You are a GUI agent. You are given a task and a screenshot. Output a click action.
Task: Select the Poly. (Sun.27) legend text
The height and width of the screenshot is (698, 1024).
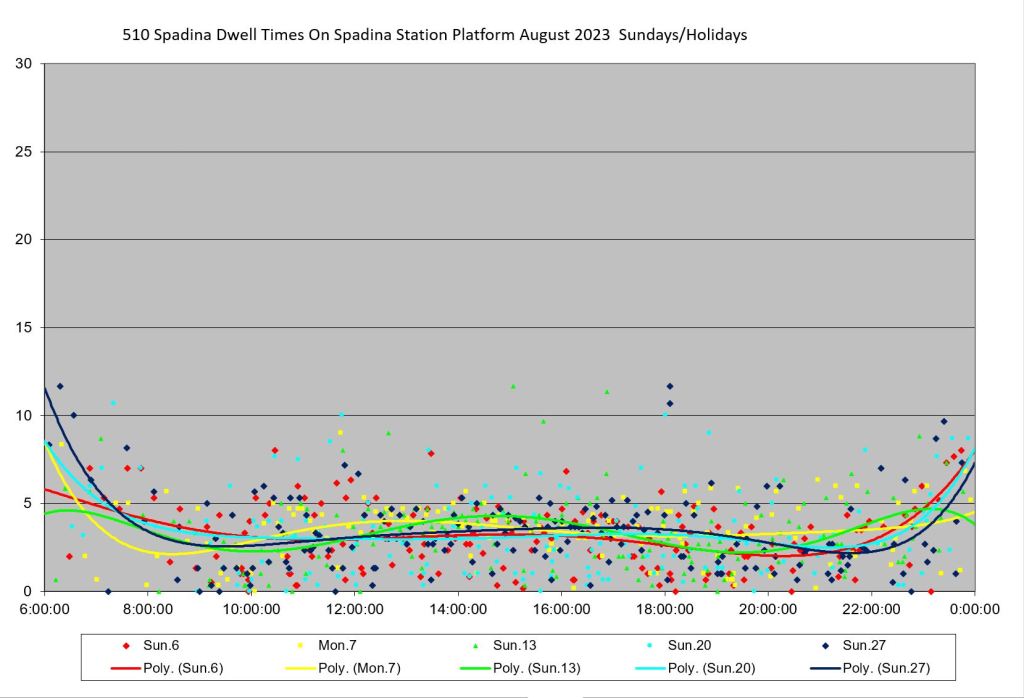point(887,668)
